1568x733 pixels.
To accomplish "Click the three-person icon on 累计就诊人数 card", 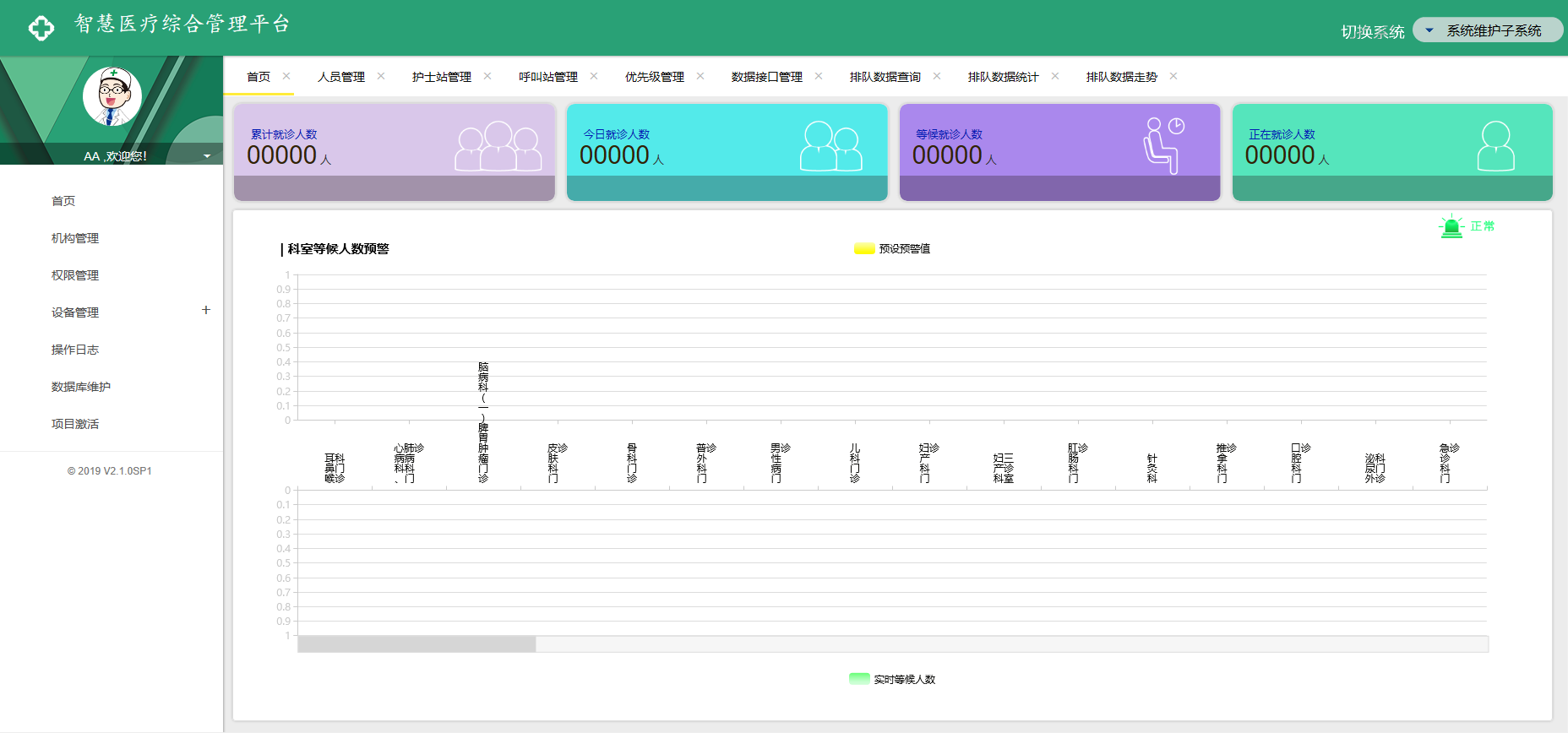I will point(498,146).
